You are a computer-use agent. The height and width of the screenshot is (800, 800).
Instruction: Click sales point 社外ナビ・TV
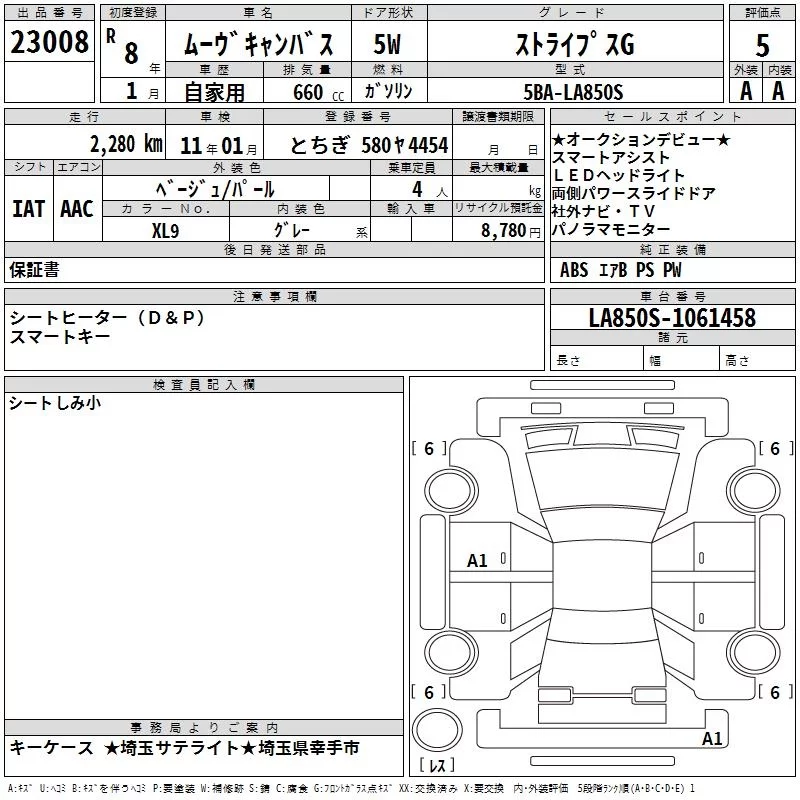pos(603,211)
